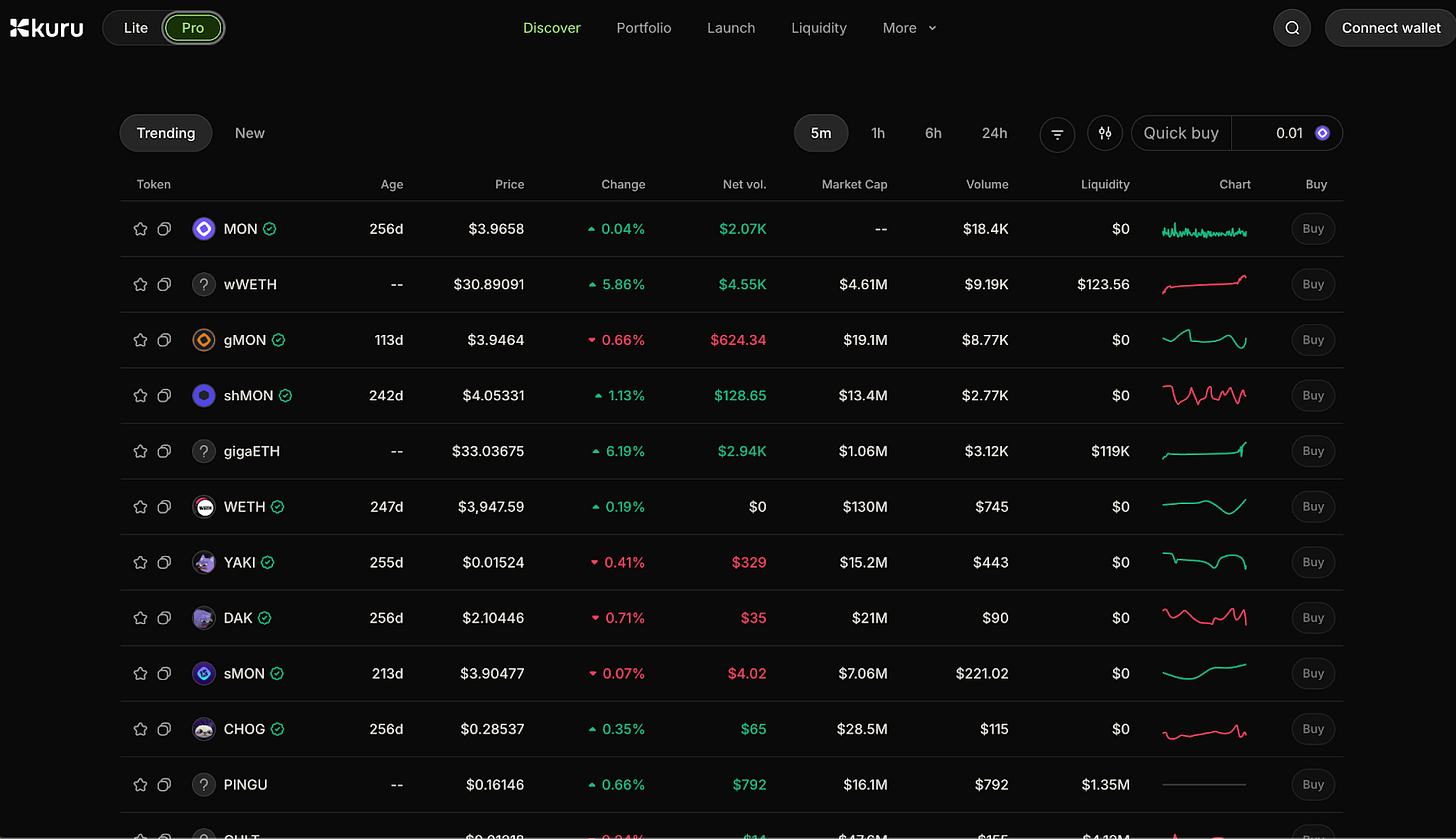The height and width of the screenshot is (839, 1456).
Task: Click the shMON token logo
Action: click(204, 396)
